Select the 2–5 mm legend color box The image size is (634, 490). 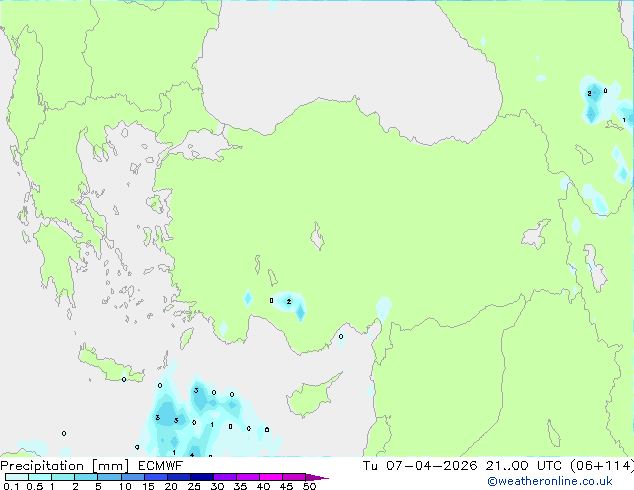click(86, 477)
